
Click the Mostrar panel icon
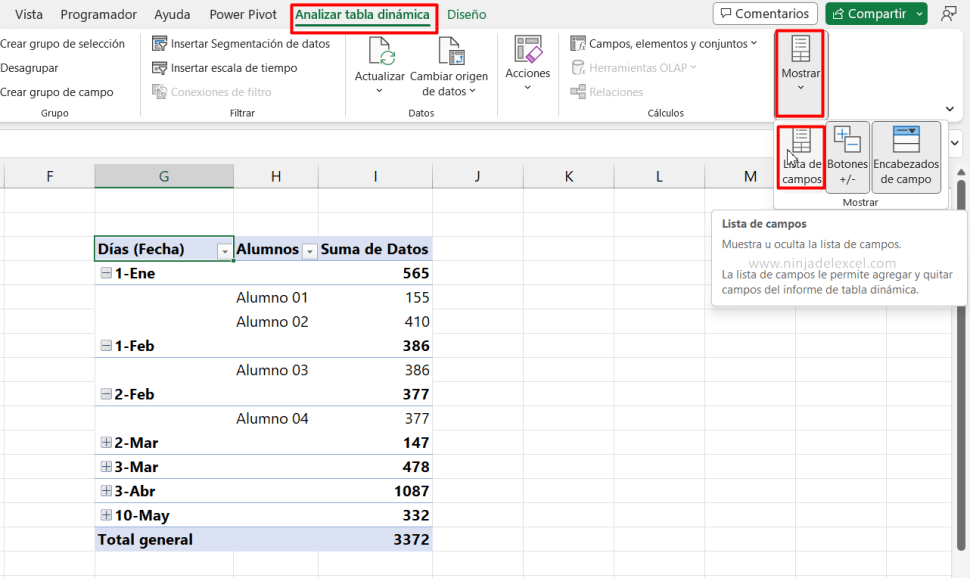click(799, 65)
